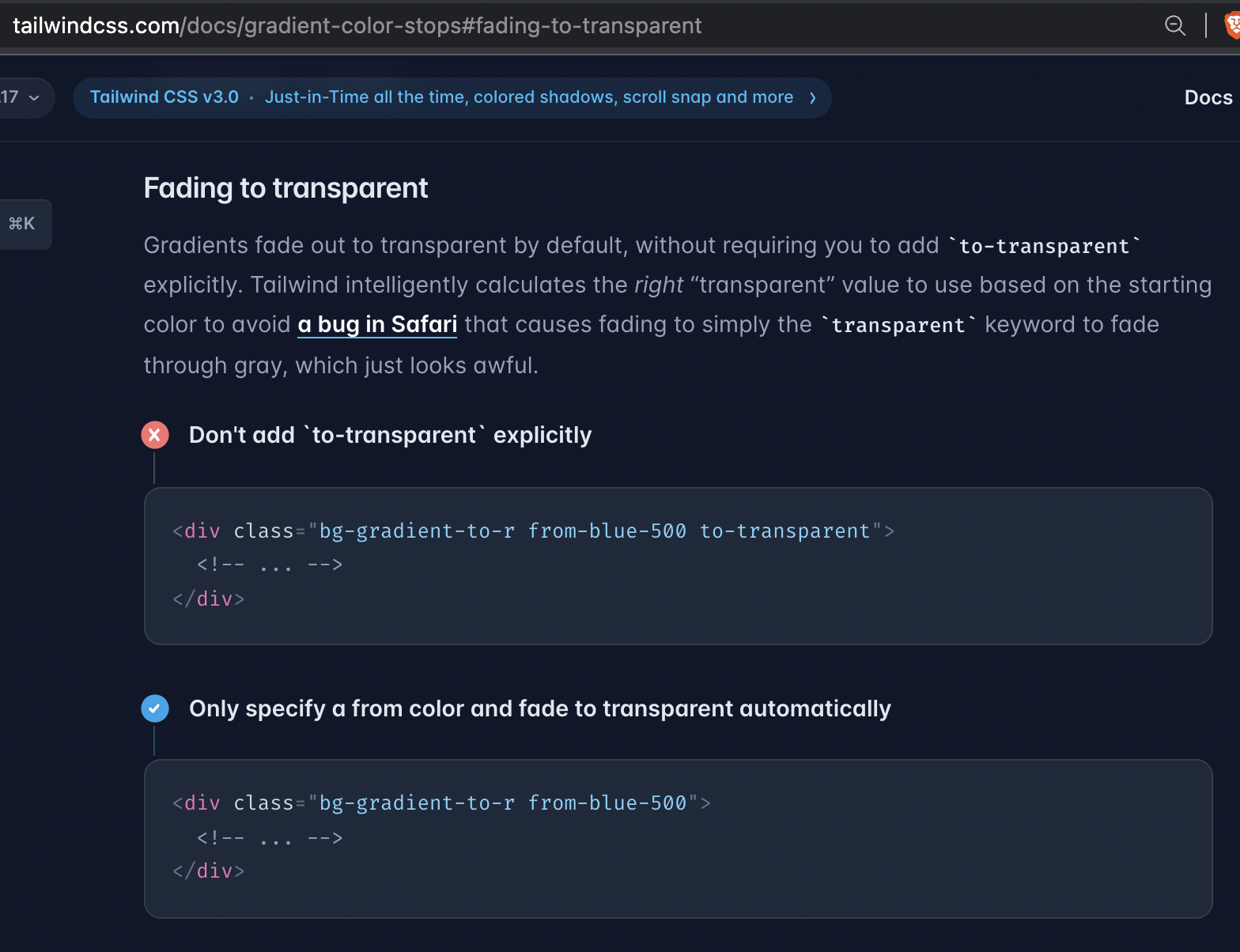
Task: Click the red X icon beside the don't example
Action: pos(155,435)
